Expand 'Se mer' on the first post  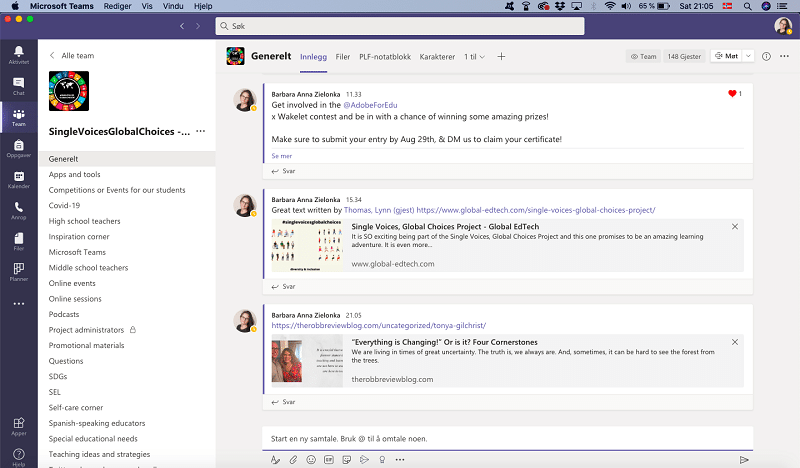[x=282, y=156]
